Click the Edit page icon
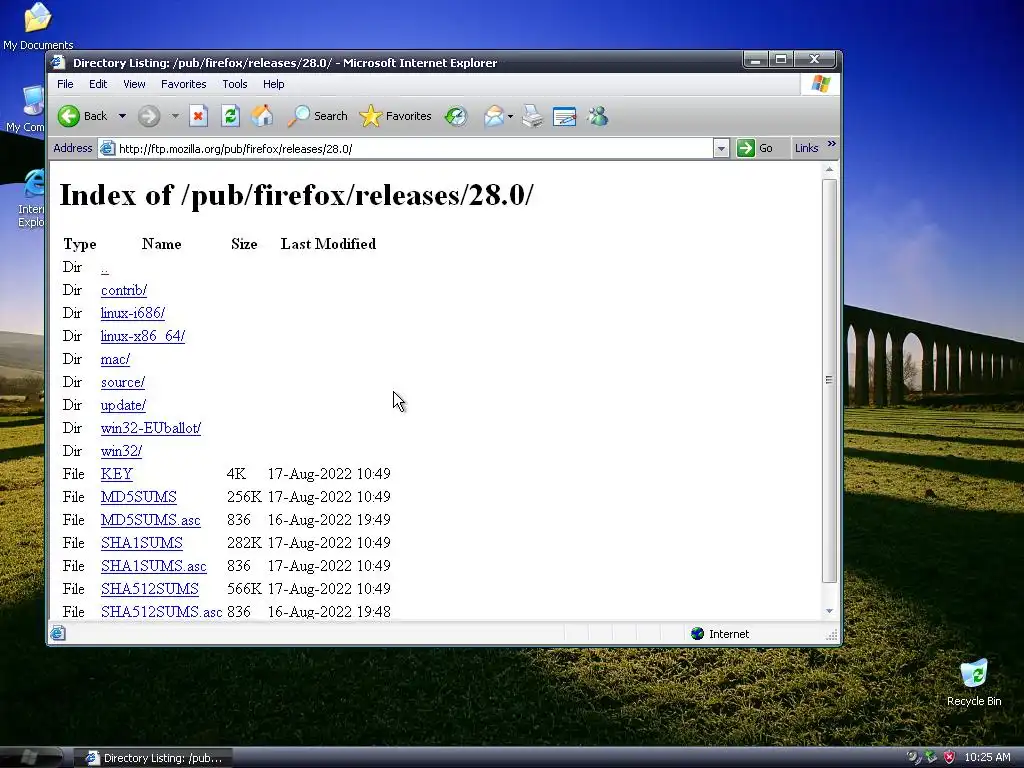 [x=564, y=116]
